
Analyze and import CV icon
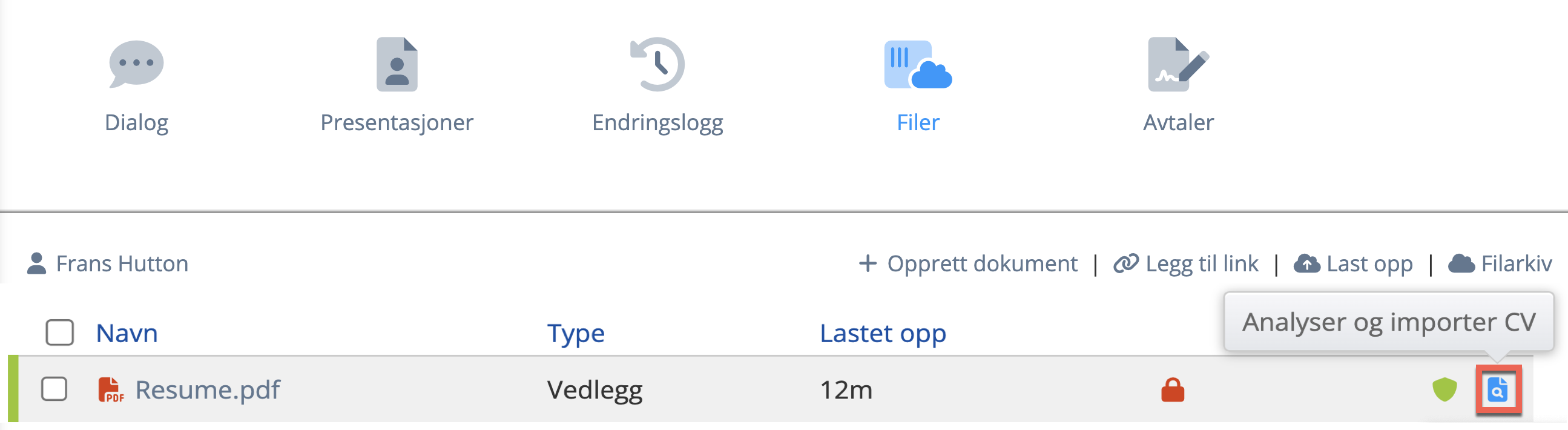(x=1498, y=390)
